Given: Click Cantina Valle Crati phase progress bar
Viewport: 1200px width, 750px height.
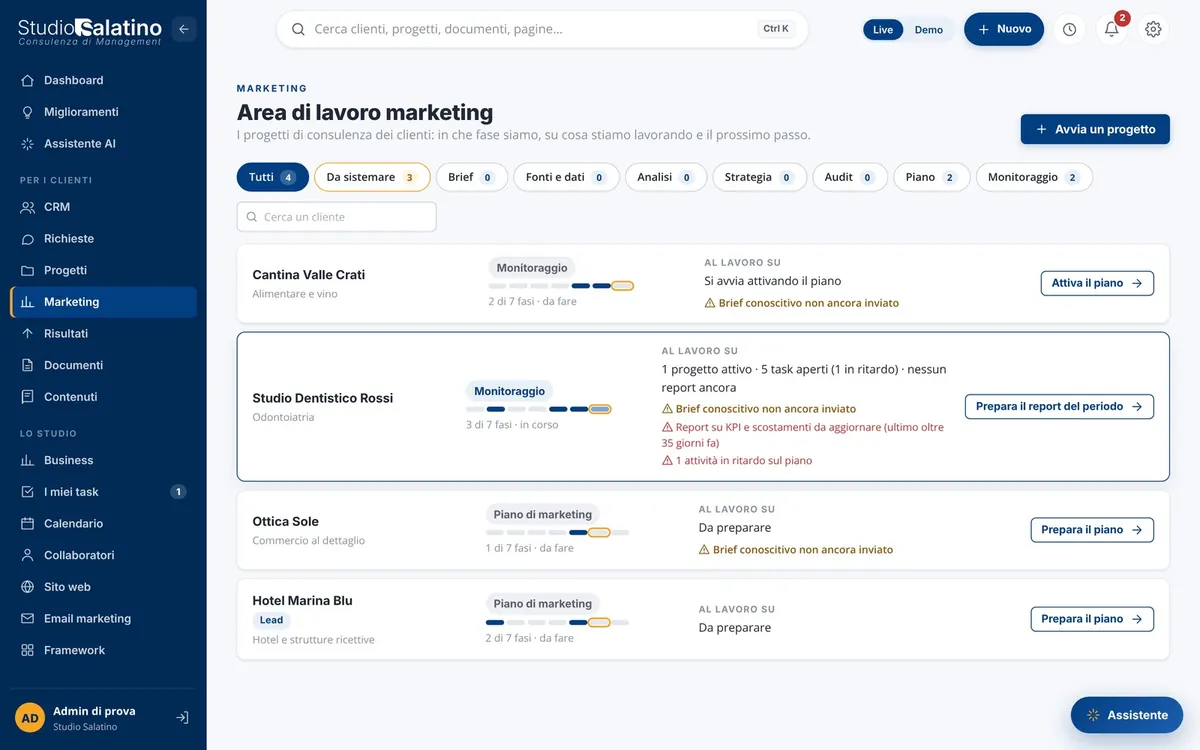Looking at the screenshot, I should tap(561, 286).
